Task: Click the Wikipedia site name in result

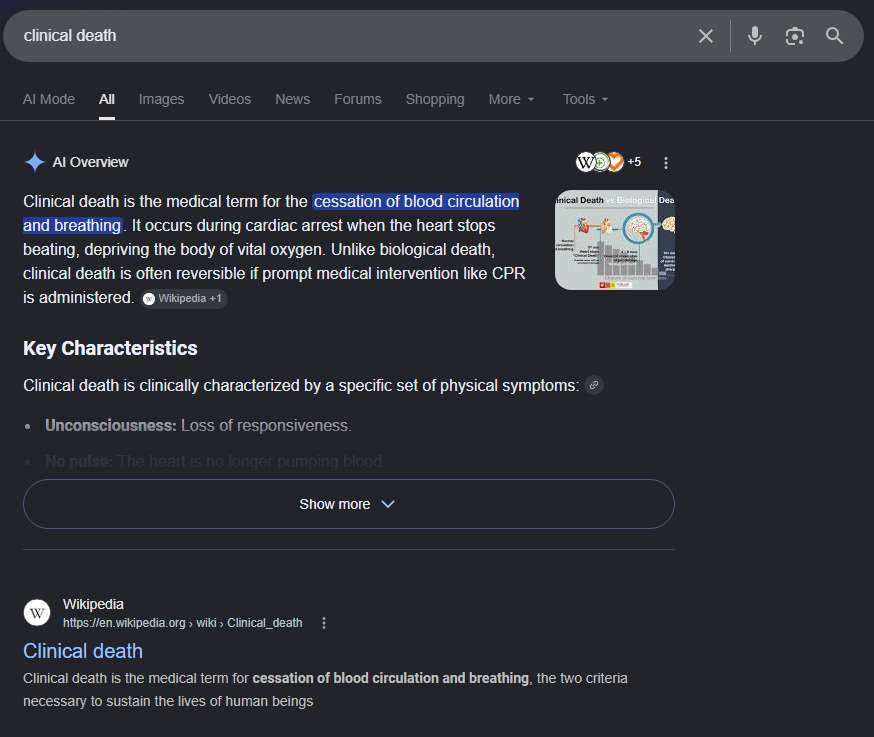Action: 93,604
